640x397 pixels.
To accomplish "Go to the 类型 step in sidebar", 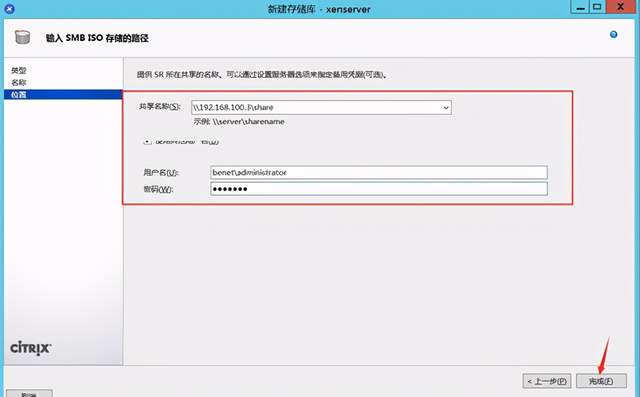I will click(x=19, y=71).
